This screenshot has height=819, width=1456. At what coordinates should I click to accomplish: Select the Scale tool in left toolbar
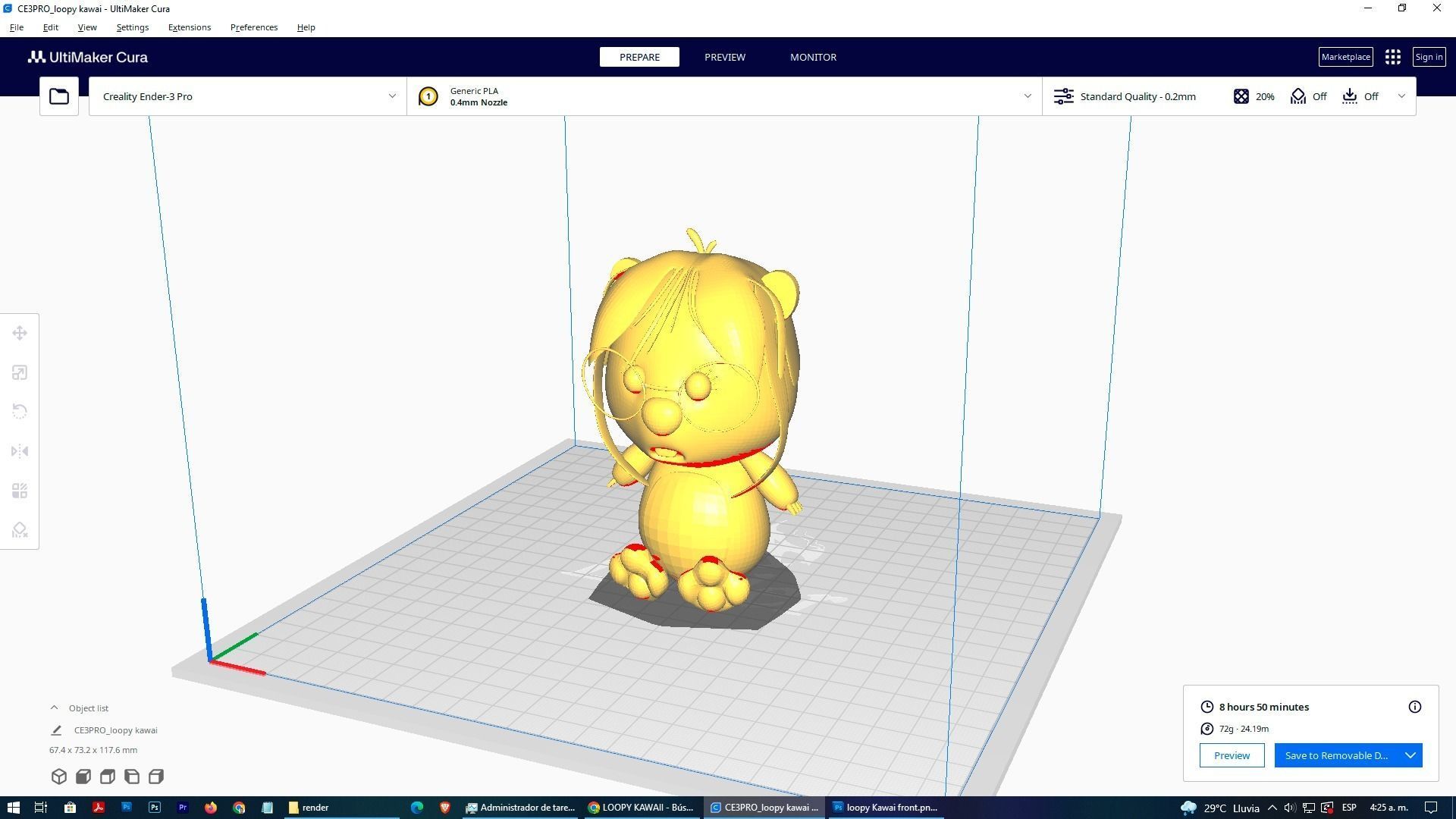click(20, 373)
